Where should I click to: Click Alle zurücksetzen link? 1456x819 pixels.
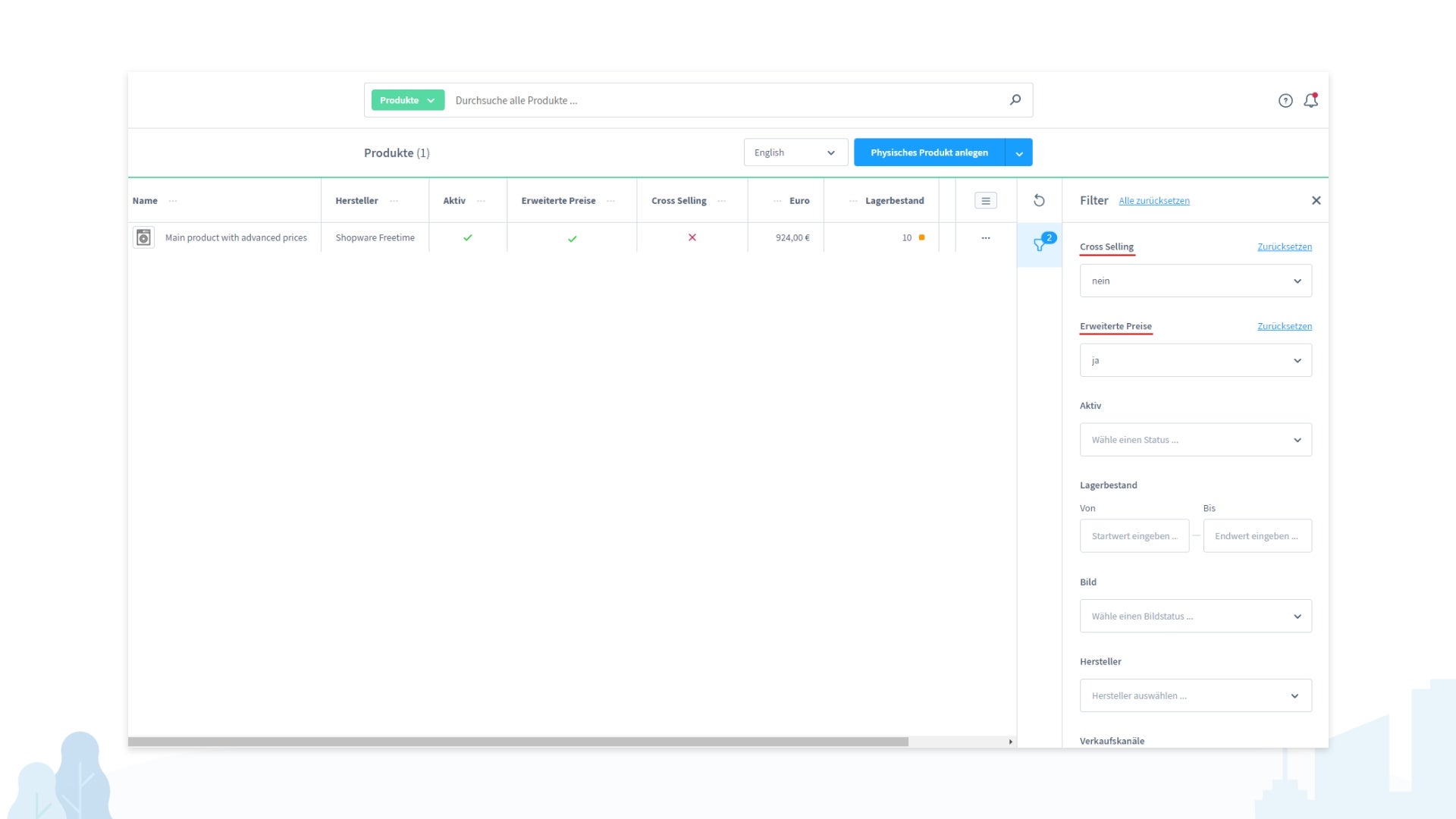tap(1154, 201)
